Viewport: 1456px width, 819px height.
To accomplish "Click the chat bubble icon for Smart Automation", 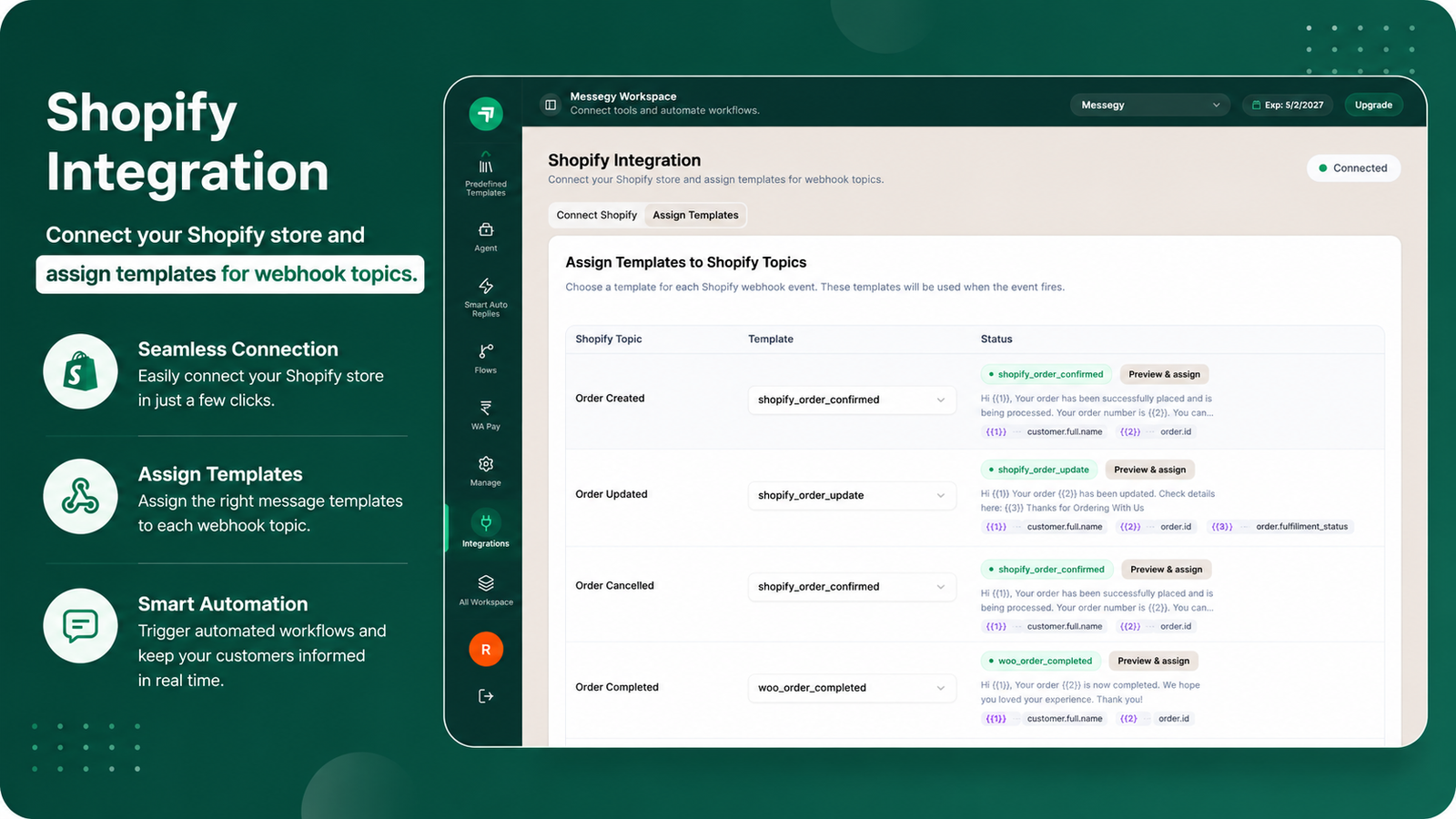I will (80, 626).
